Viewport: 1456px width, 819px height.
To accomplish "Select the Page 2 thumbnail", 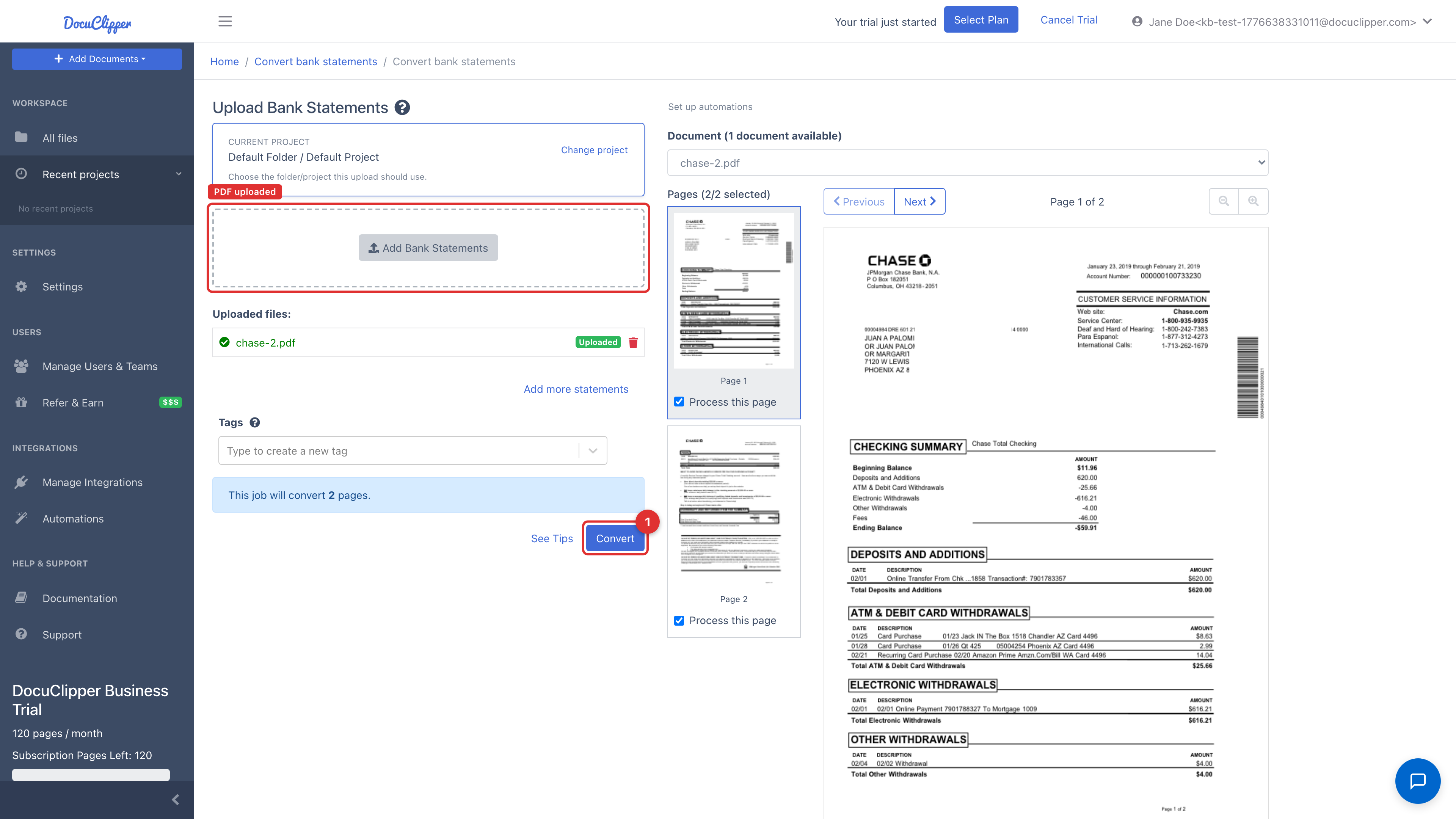I will 734,509.
